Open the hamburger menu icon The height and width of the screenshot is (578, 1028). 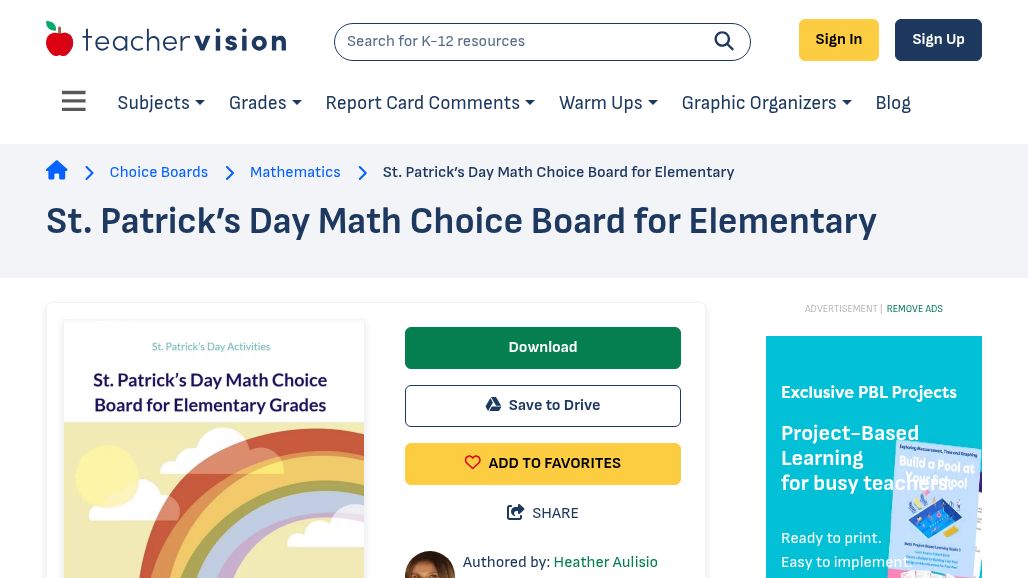74,102
